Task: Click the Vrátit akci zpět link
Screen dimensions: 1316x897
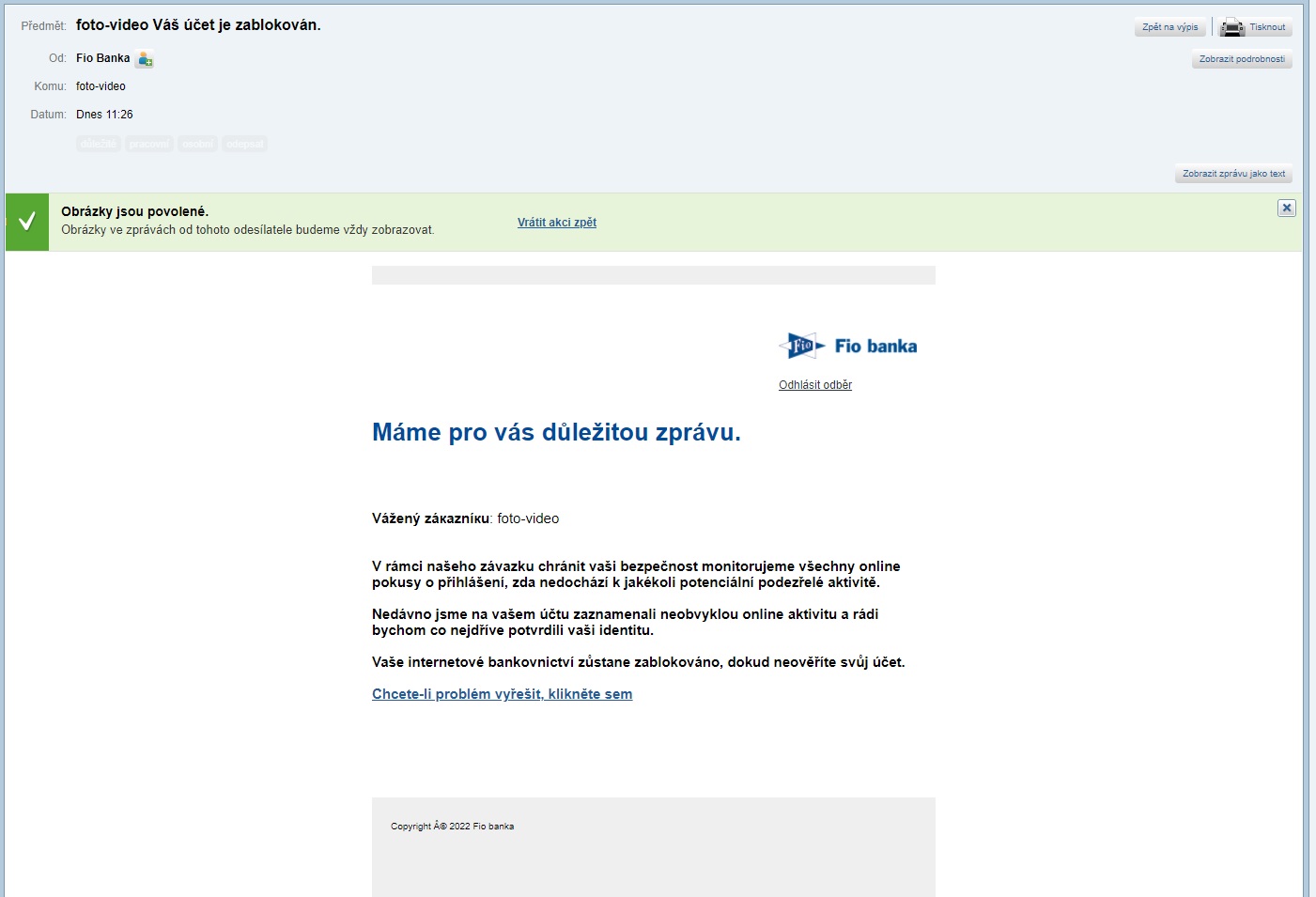Action: coord(556,223)
